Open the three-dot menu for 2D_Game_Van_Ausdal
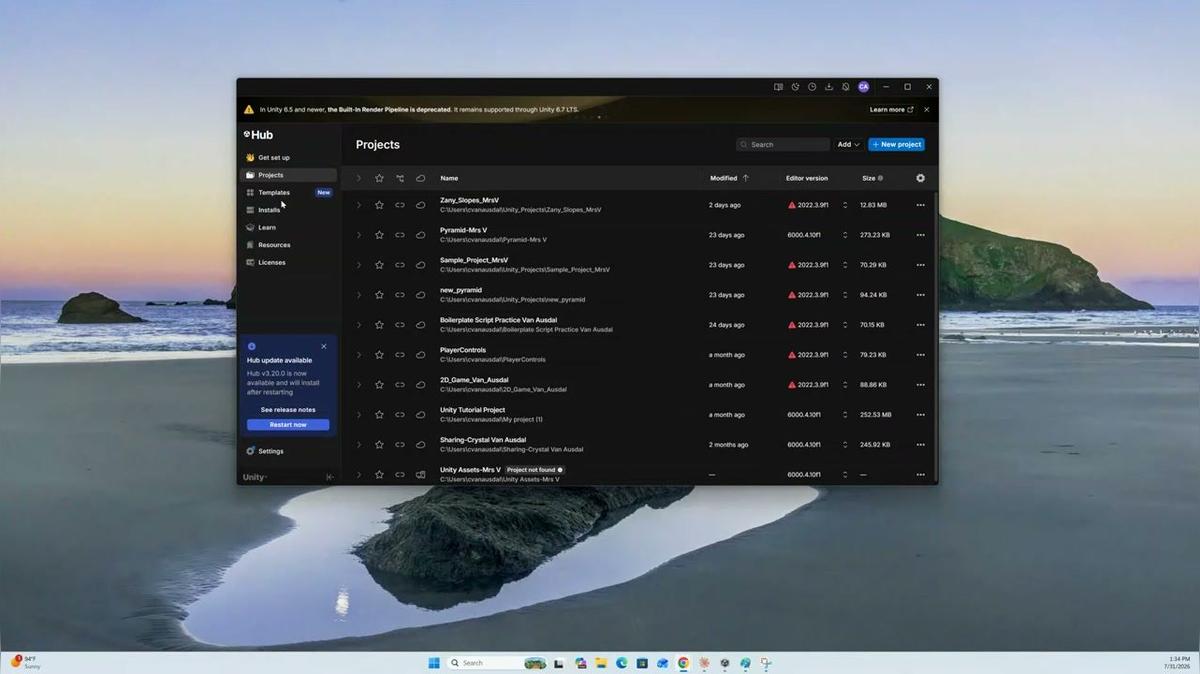 pyautogui.click(x=921, y=385)
